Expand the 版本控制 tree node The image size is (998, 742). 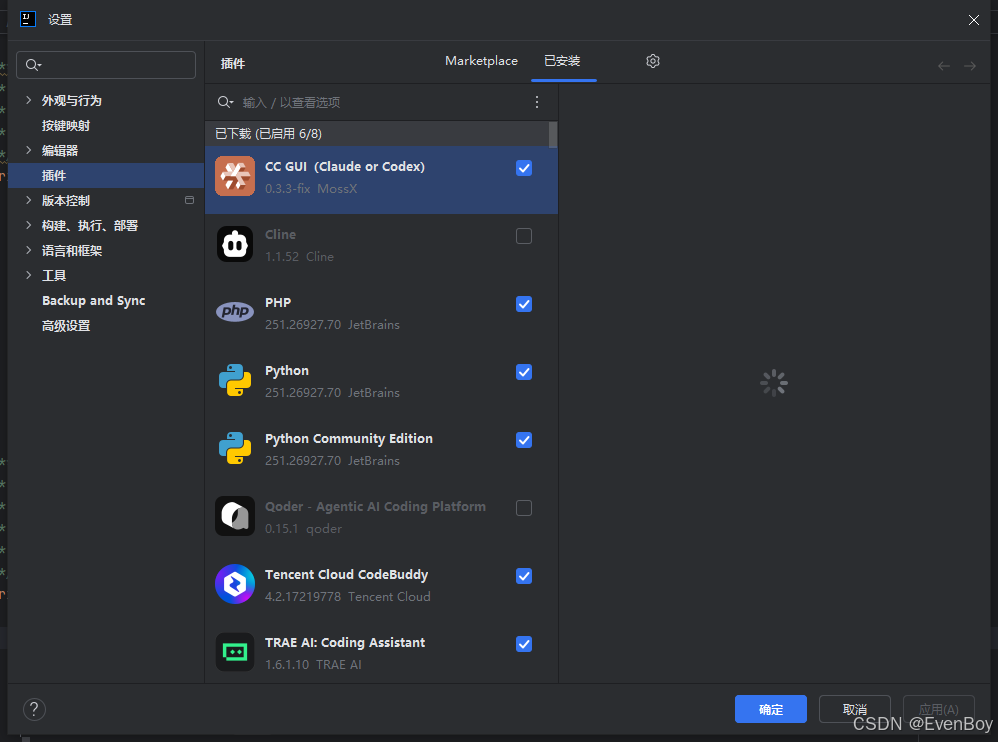coord(29,200)
